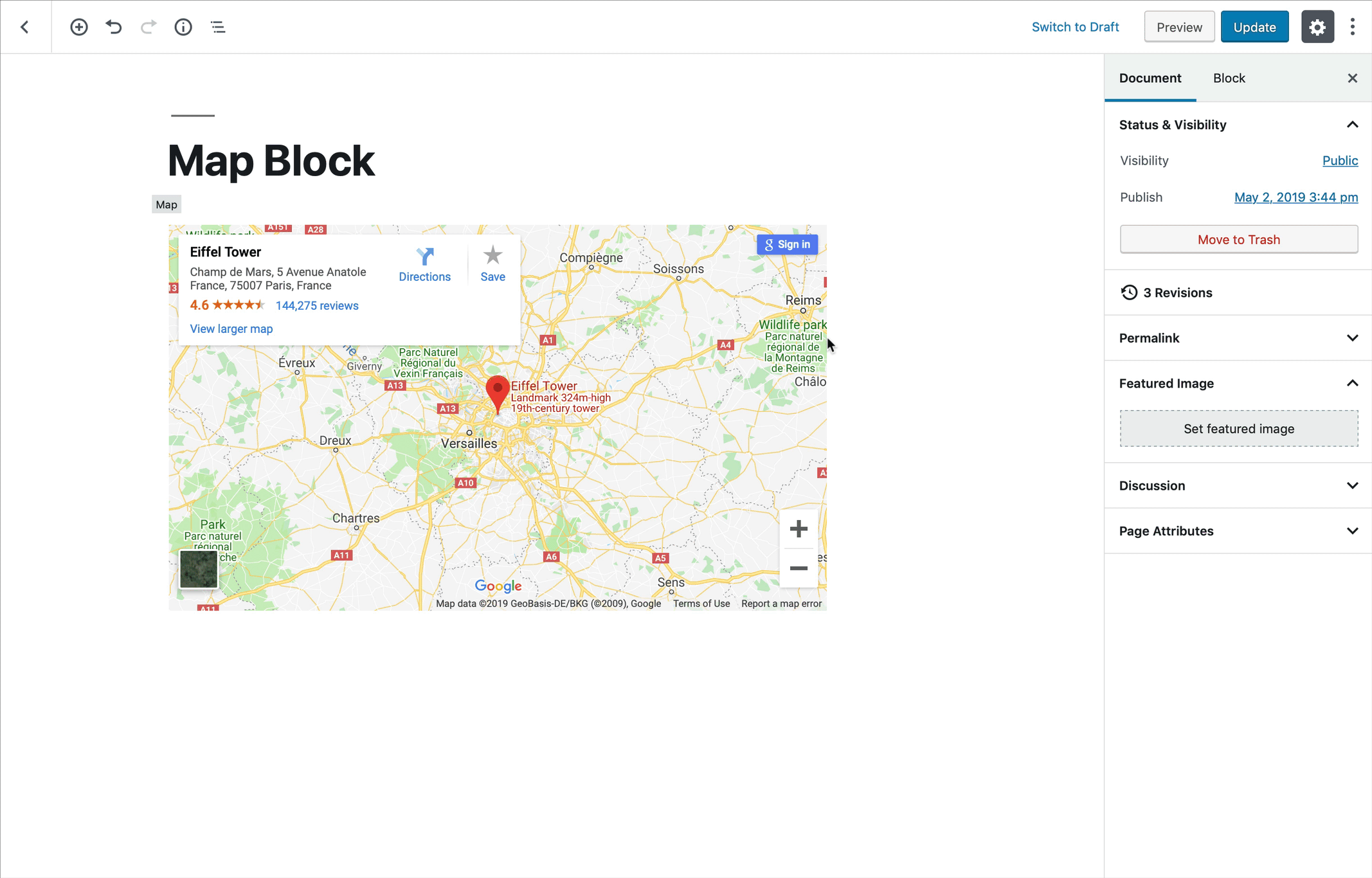
Task: Click the Sens label on the map
Action: tap(671, 582)
